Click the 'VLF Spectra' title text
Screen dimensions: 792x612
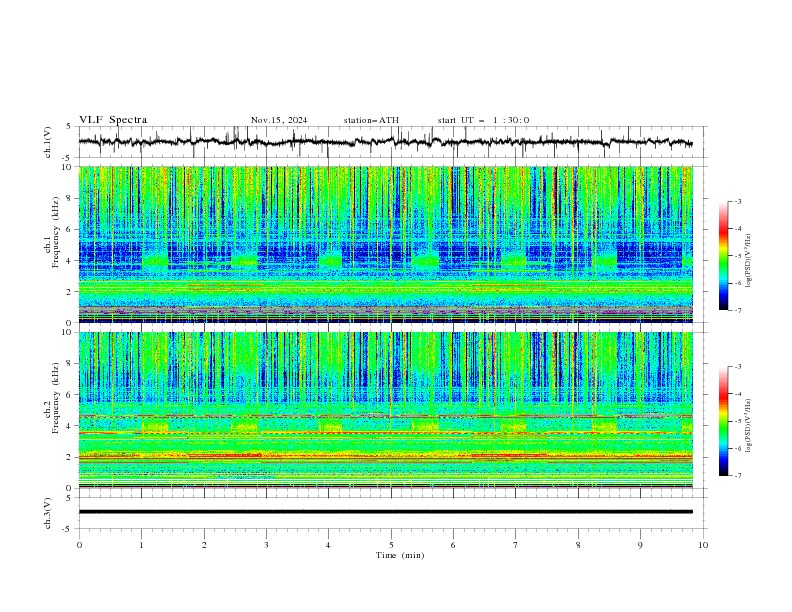pyautogui.click(x=113, y=120)
